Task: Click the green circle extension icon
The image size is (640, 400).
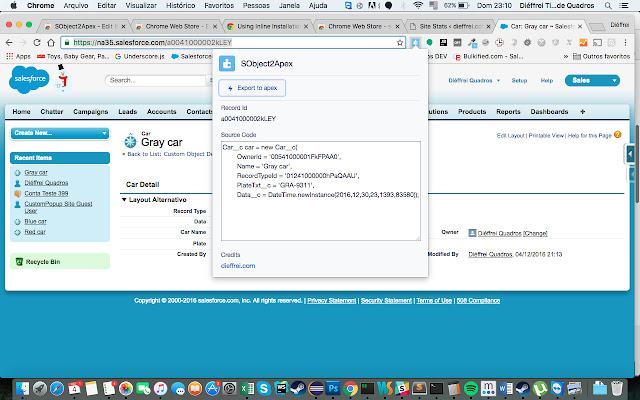Action: click(429, 42)
